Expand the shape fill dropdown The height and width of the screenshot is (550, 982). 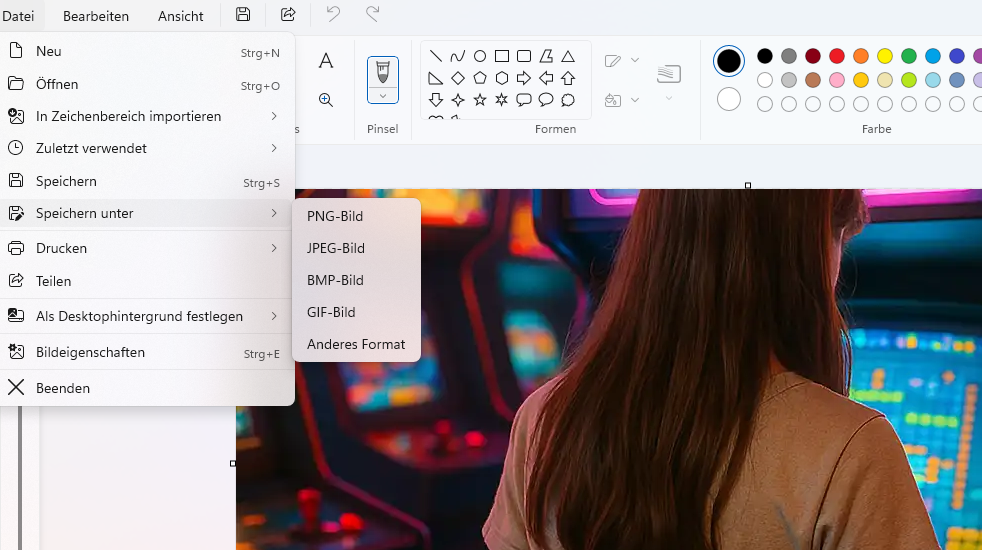click(635, 100)
